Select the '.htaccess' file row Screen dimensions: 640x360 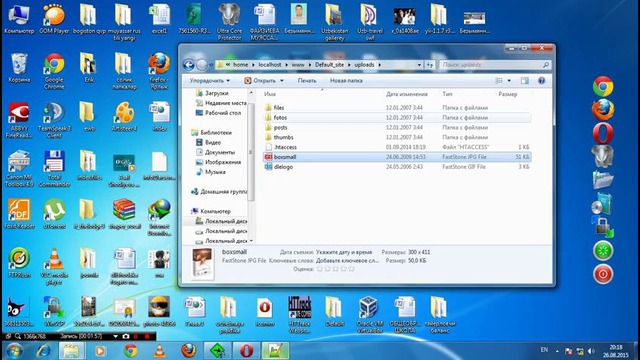point(397,147)
